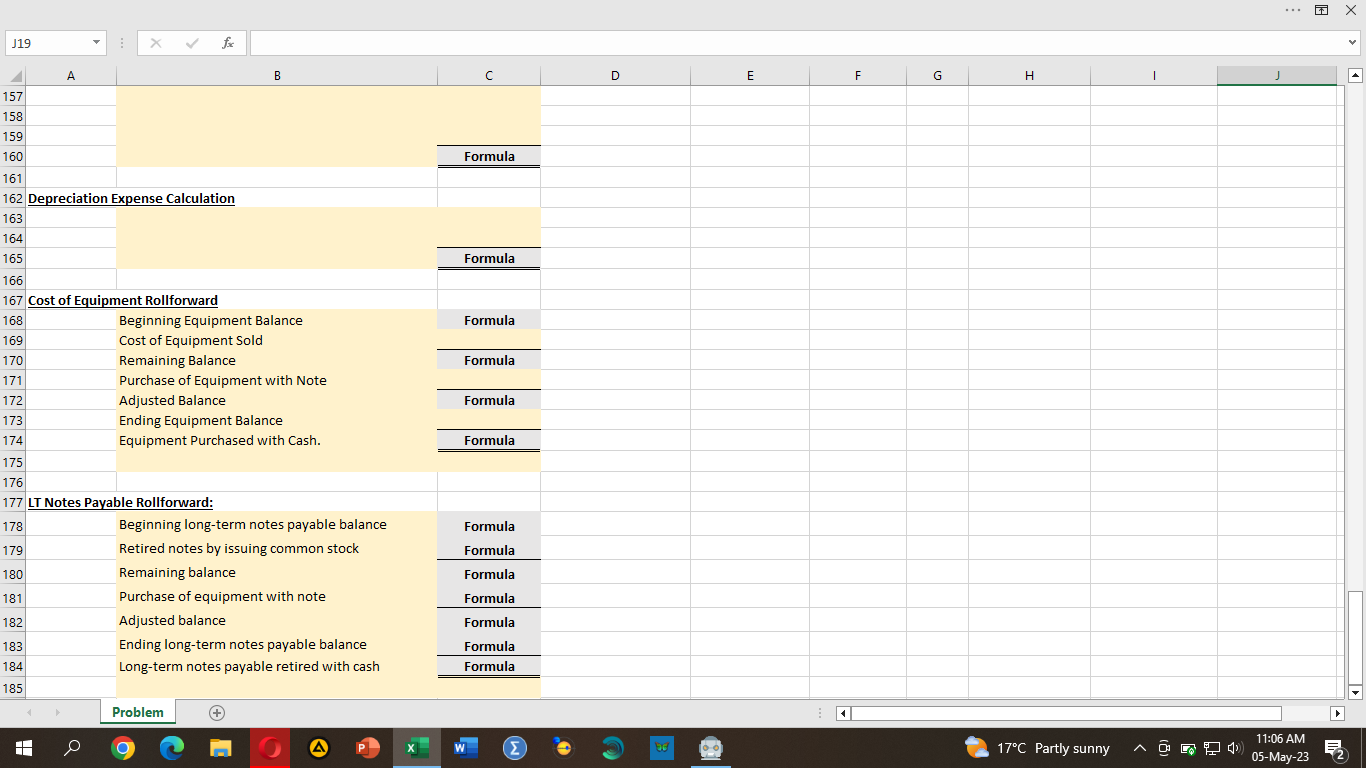
Task: Click the Select All corner triangle
Action: tap(14, 76)
